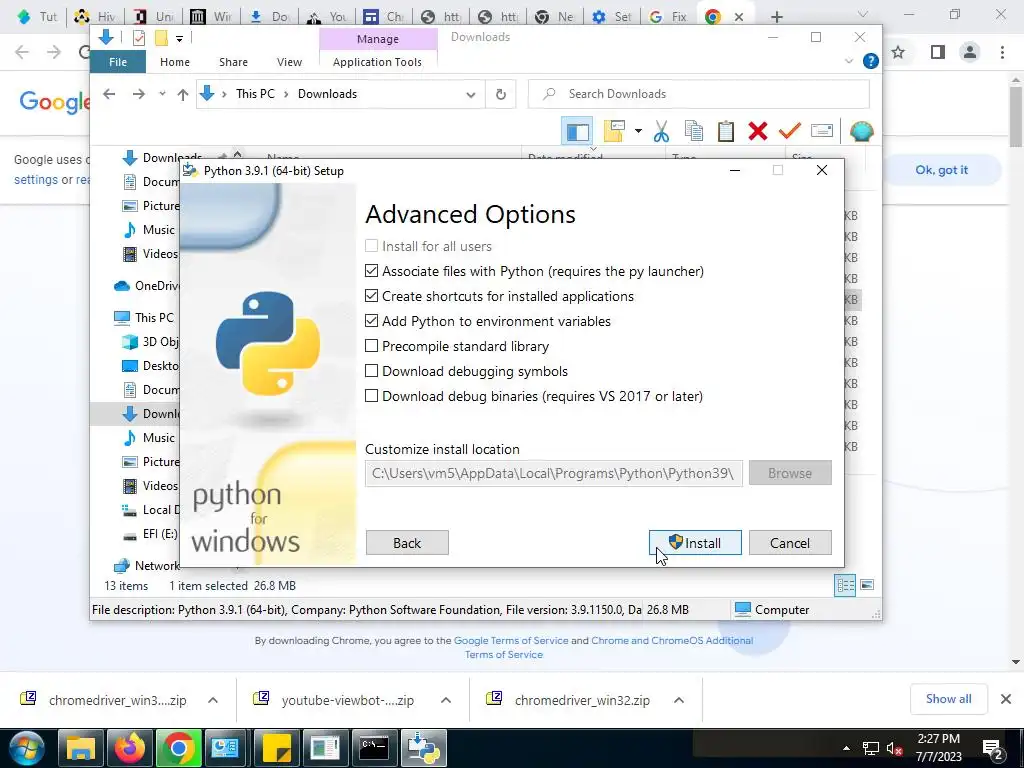Image resolution: width=1024 pixels, height=768 pixels.
Task: Toggle Create shortcuts for installed applications
Action: pyautogui.click(x=372, y=295)
